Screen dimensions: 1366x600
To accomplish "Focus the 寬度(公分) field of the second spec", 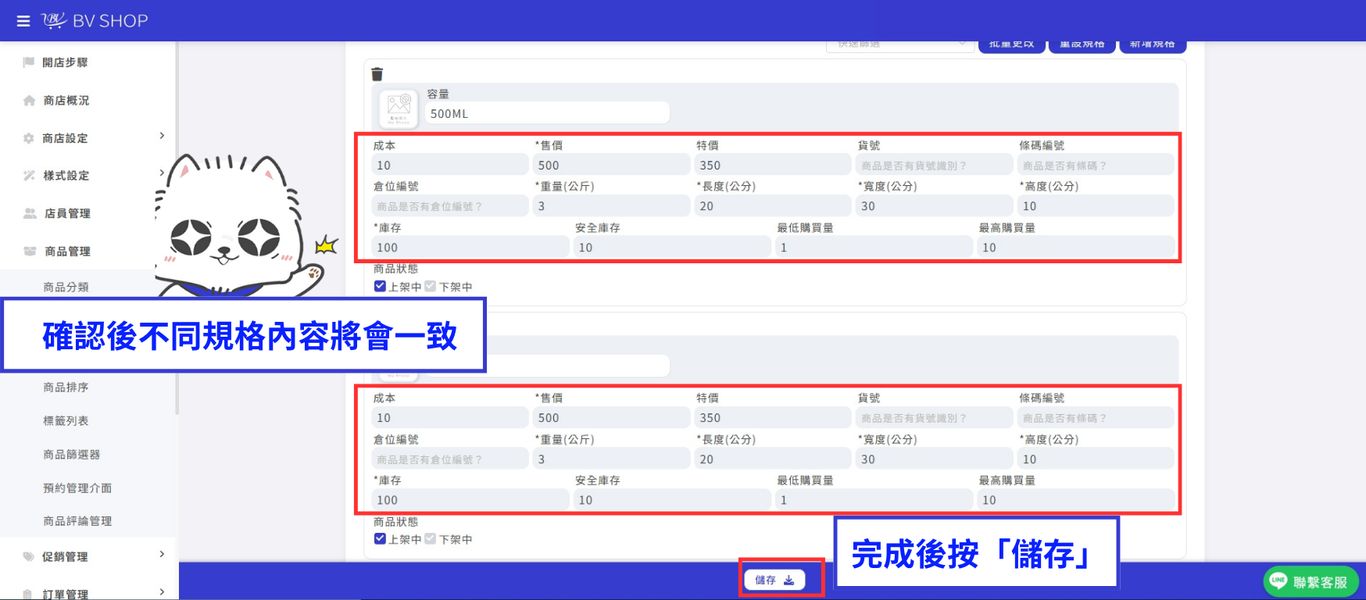I will [935, 459].
